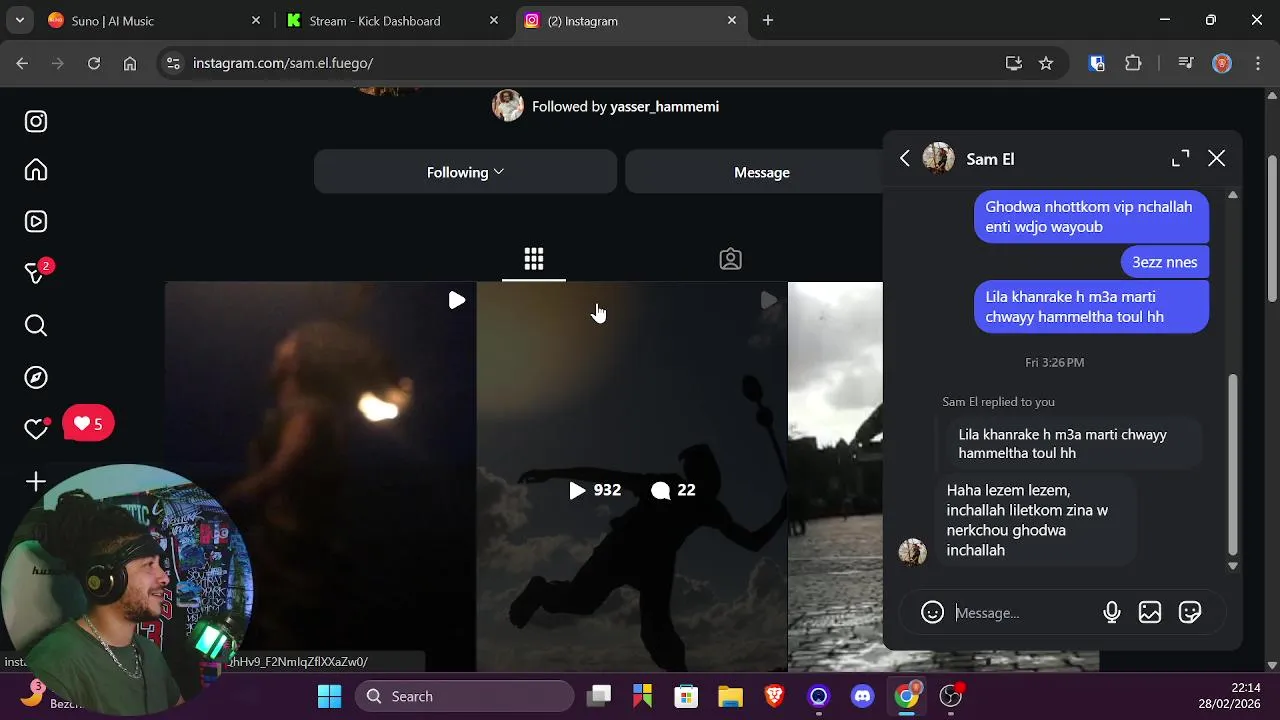Switch to the Instagram browser tab
Screen dimensions: 1280x720
[630, 21]
